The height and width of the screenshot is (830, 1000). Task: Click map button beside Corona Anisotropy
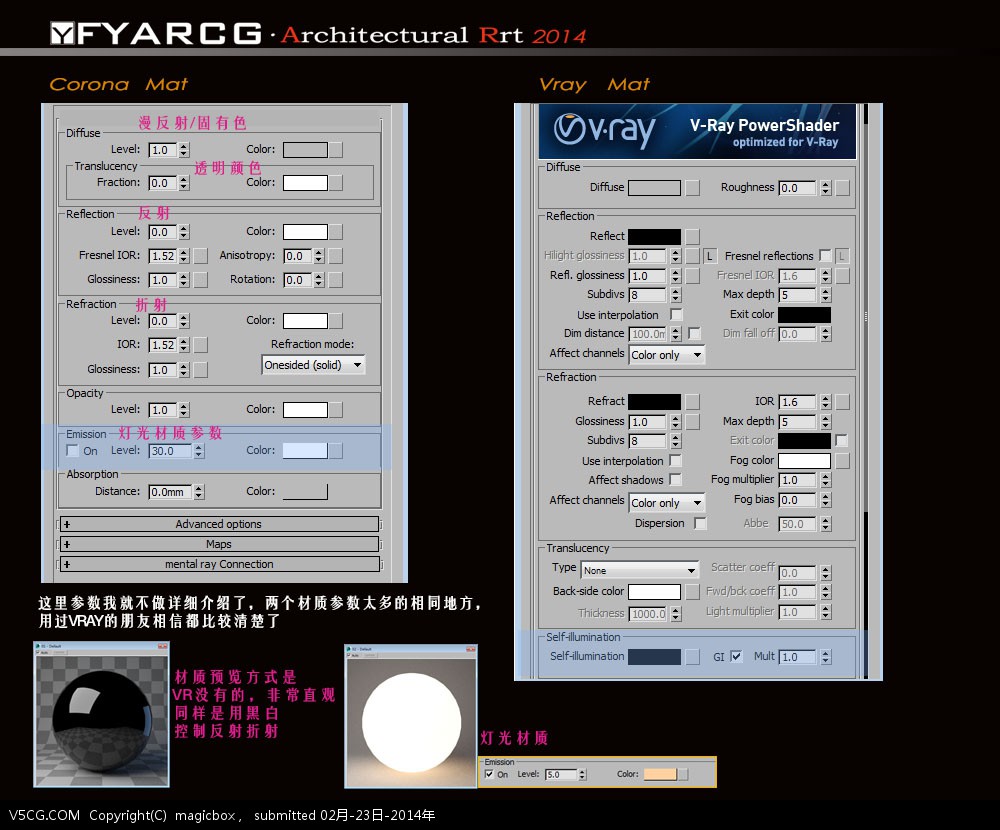point(336,256)
